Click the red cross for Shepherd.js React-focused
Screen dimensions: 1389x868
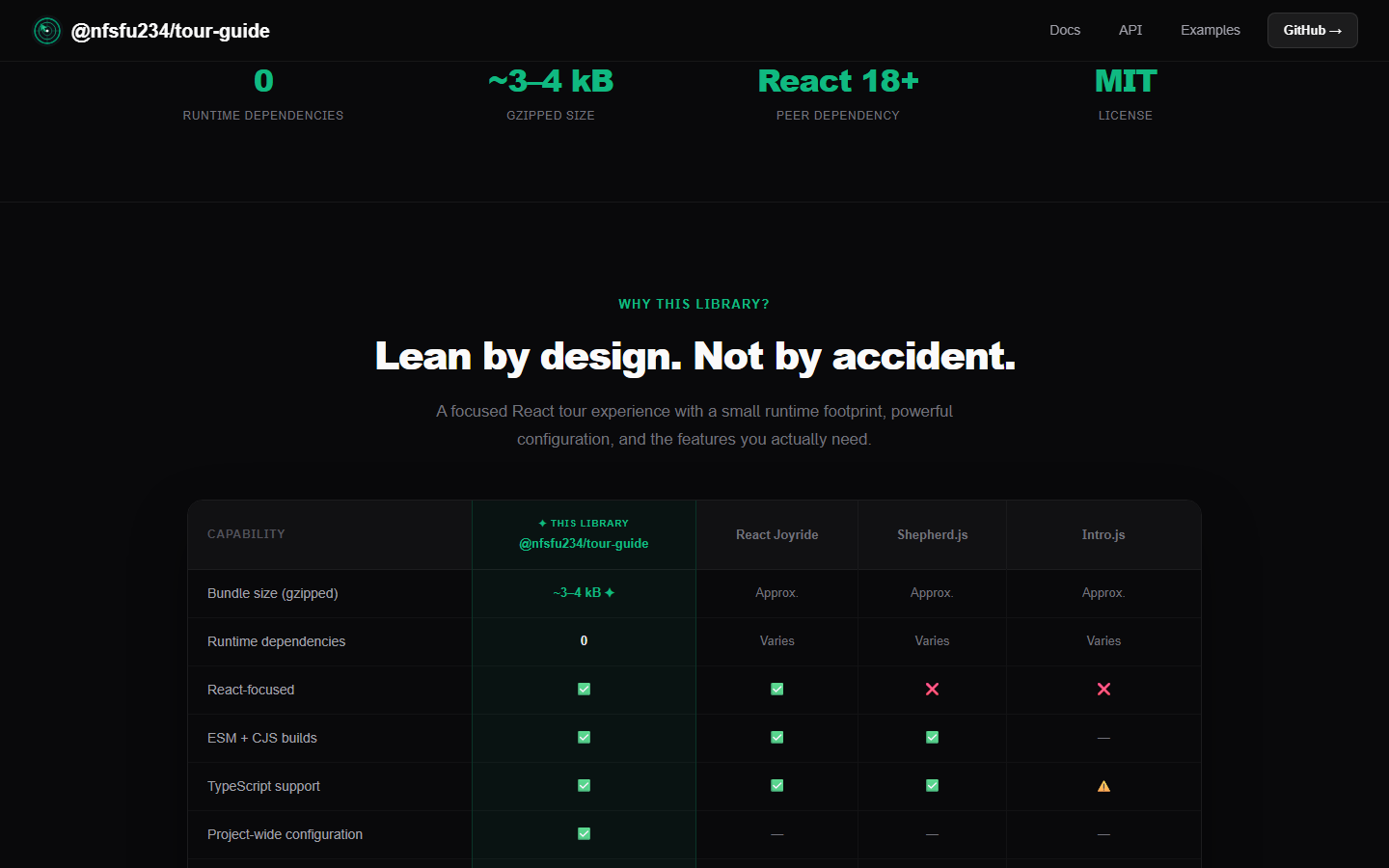[932, 690]
